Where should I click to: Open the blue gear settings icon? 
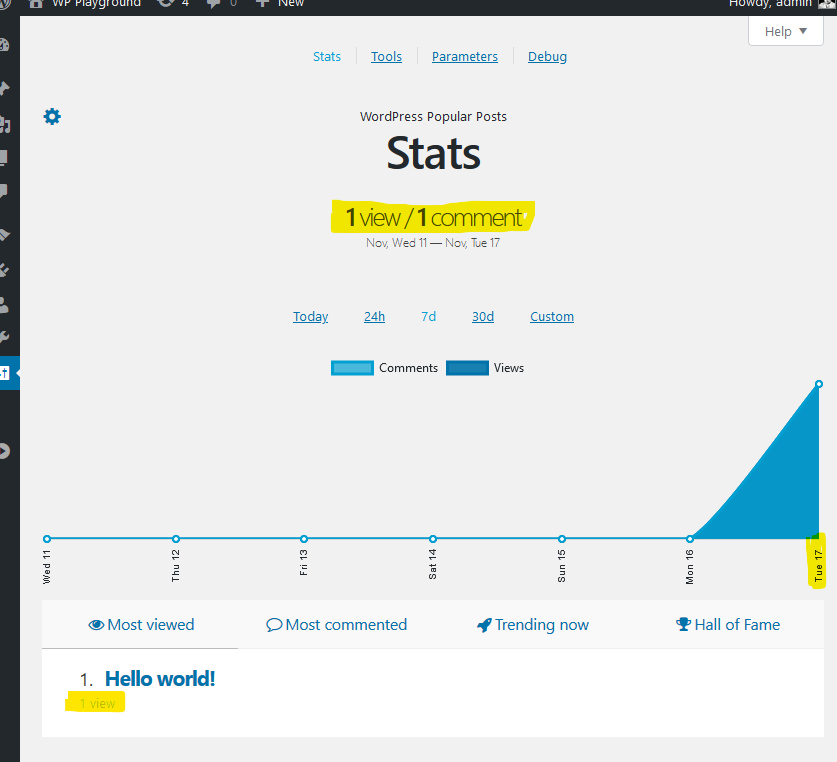point(52,116)
